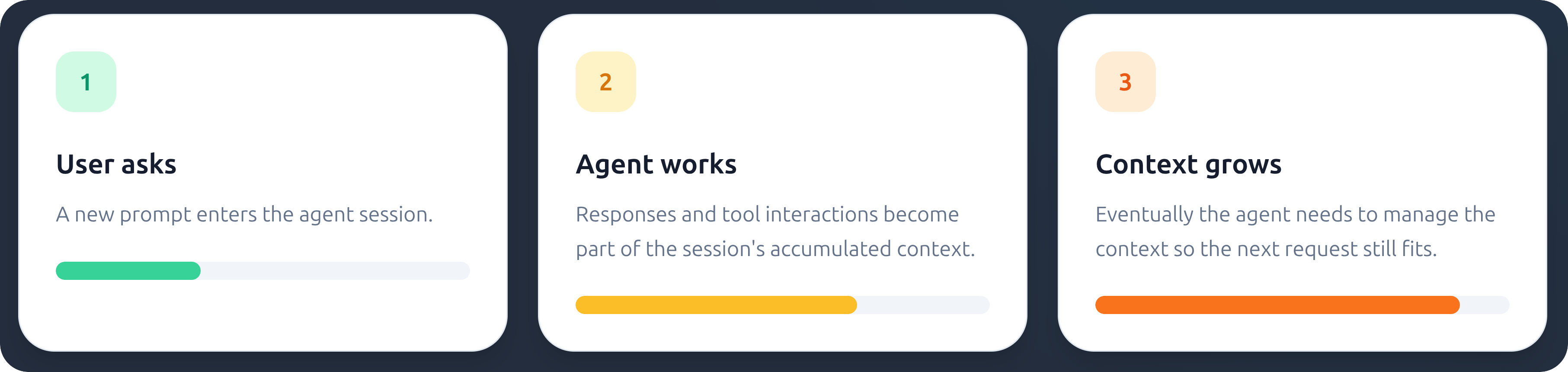Click the empty track of the green progress bar
The height and width of the screenshot is (372, 1568).
[x=336, y=271]
